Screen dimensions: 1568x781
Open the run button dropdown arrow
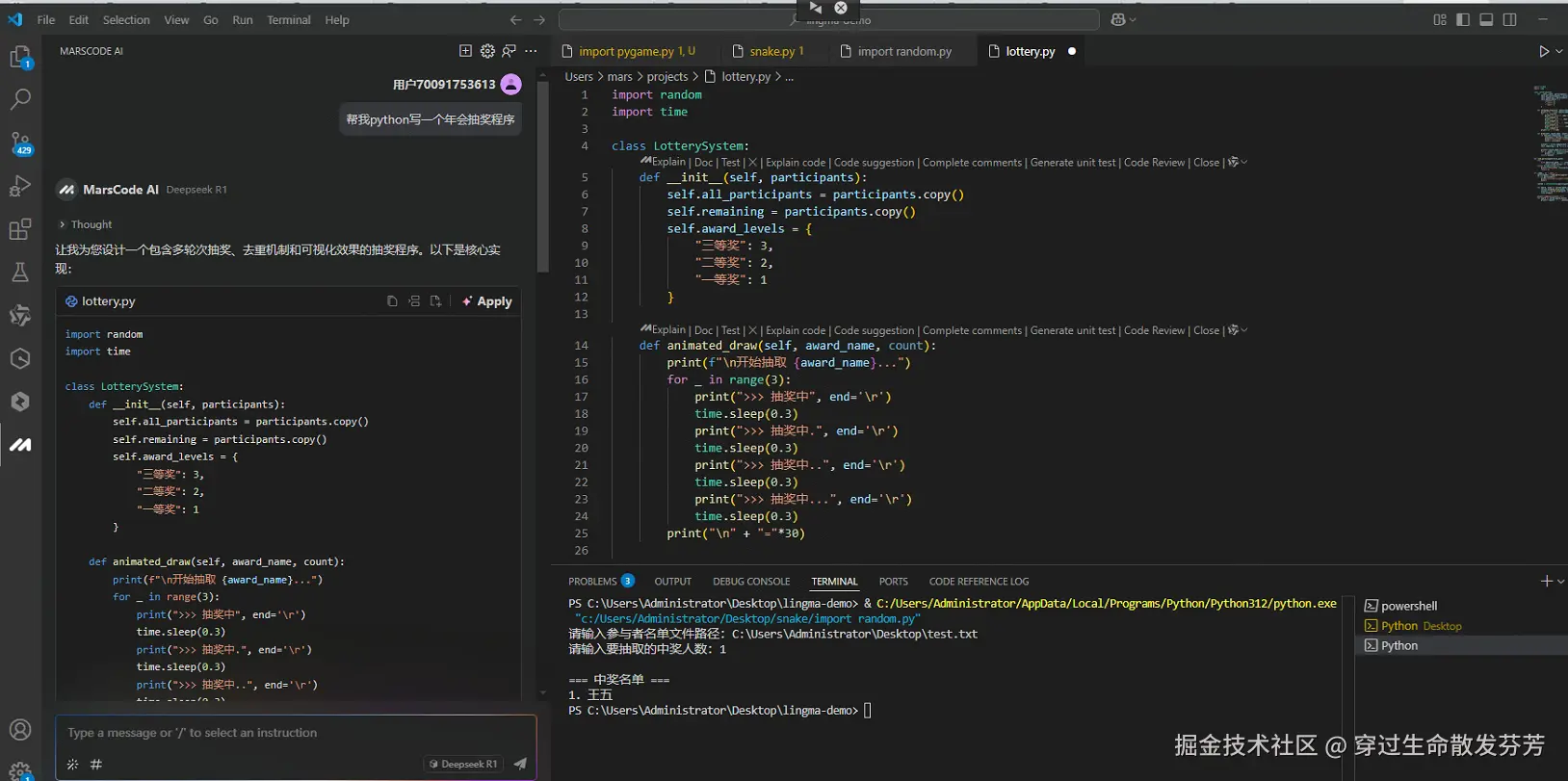(1558, 51)
